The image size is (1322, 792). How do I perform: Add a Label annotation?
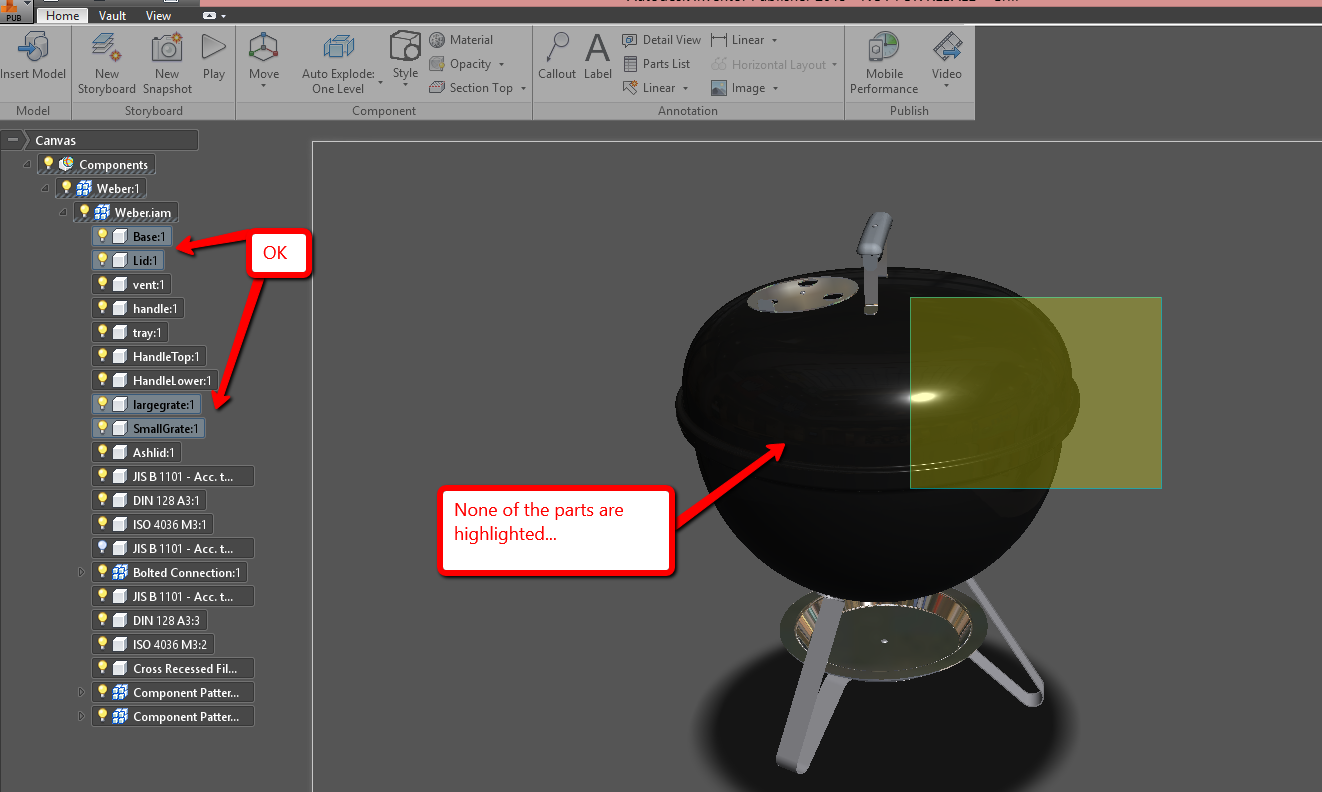click(x=598, y=55)
